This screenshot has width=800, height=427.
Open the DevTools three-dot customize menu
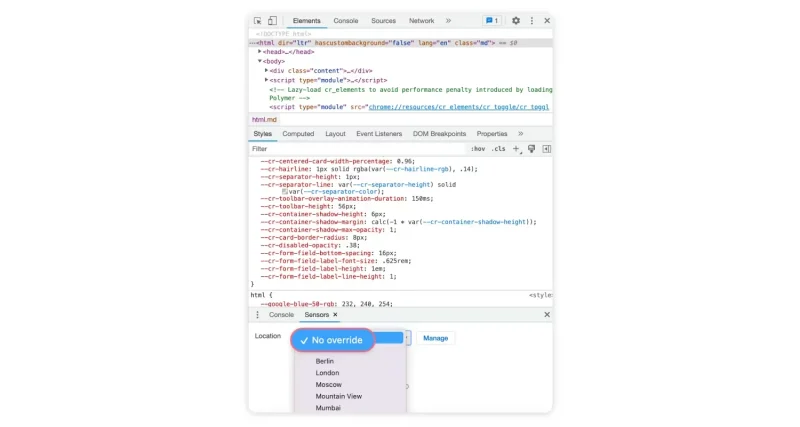click(532, 20)
